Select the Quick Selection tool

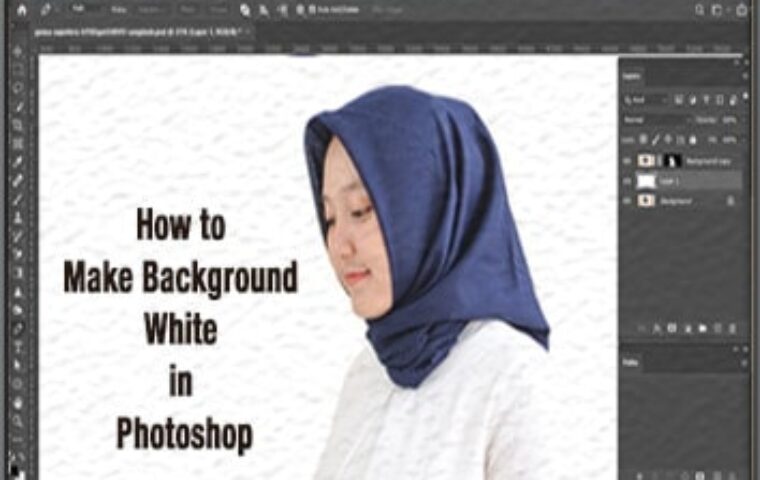18,106
